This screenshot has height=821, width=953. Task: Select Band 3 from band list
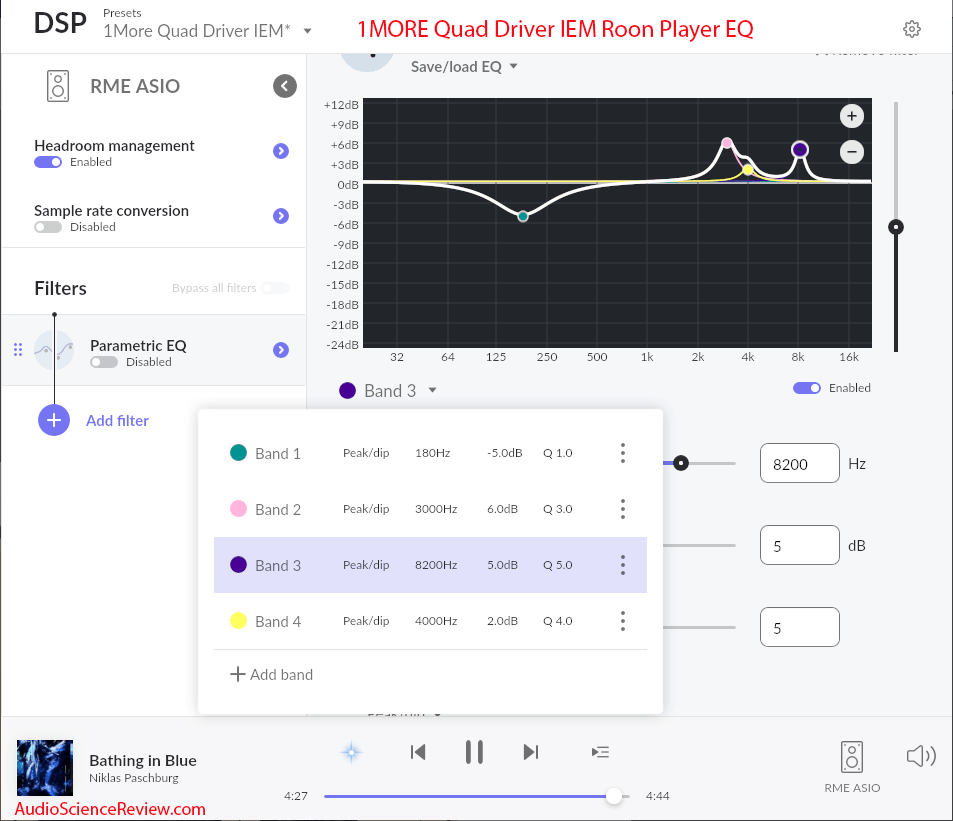[x=430, y=565]
